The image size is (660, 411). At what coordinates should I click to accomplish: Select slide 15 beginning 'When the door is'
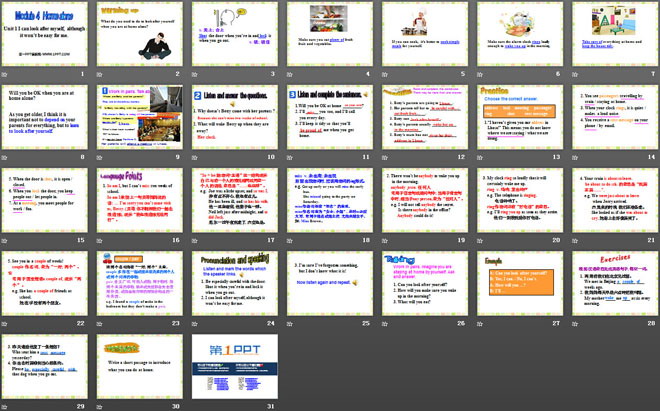click(x=45, y=200)
